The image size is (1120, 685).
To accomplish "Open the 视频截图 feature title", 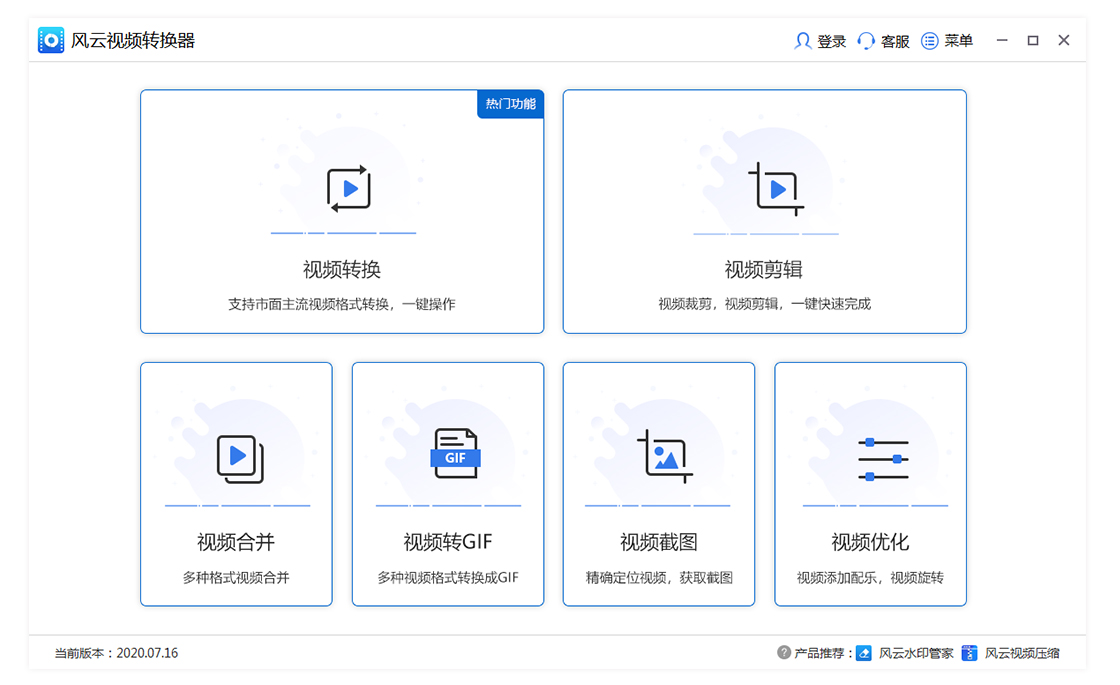I will (x=659, y=542).
